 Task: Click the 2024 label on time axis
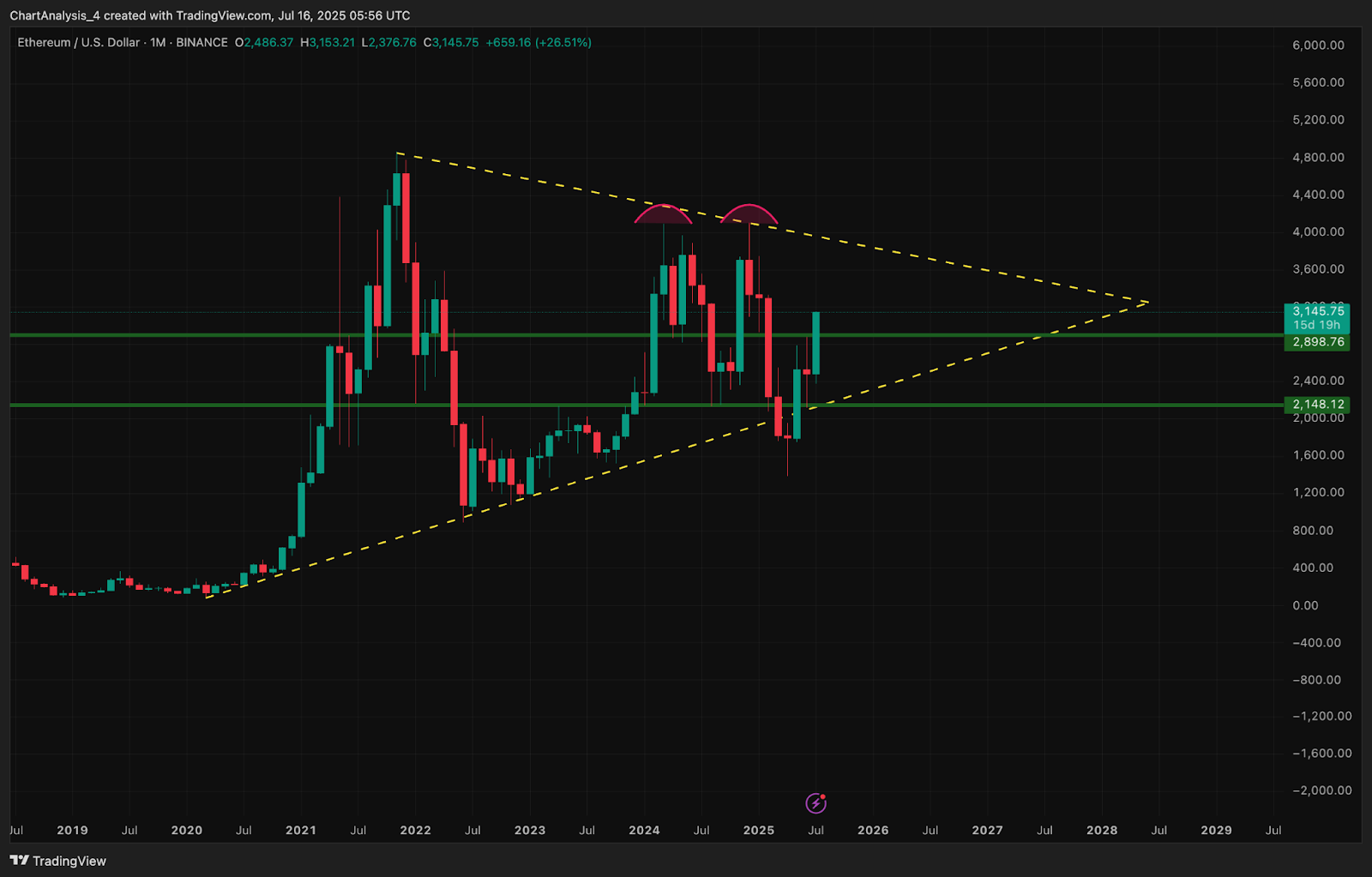(644, 830)
